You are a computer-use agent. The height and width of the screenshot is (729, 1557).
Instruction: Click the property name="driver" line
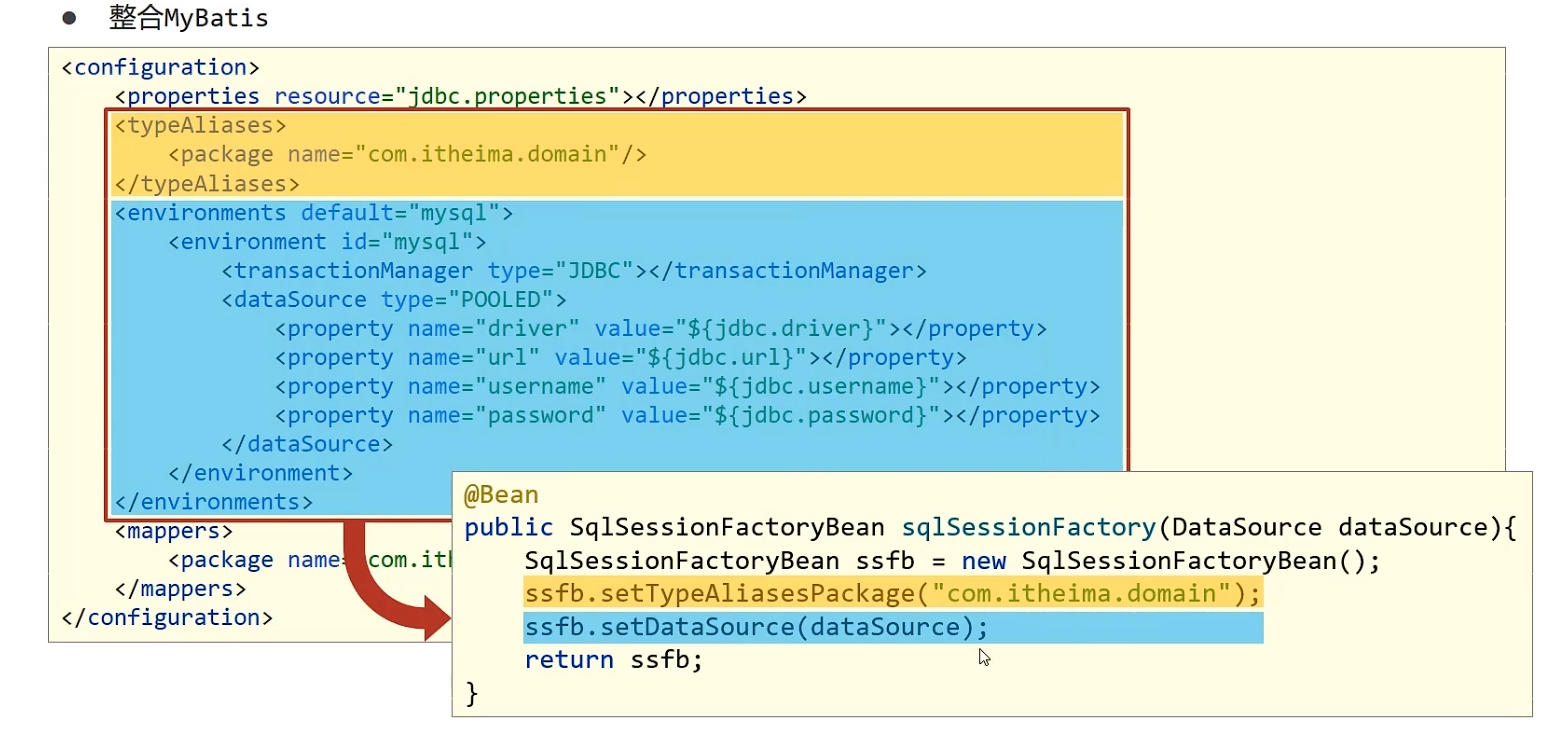pos(661,329)
